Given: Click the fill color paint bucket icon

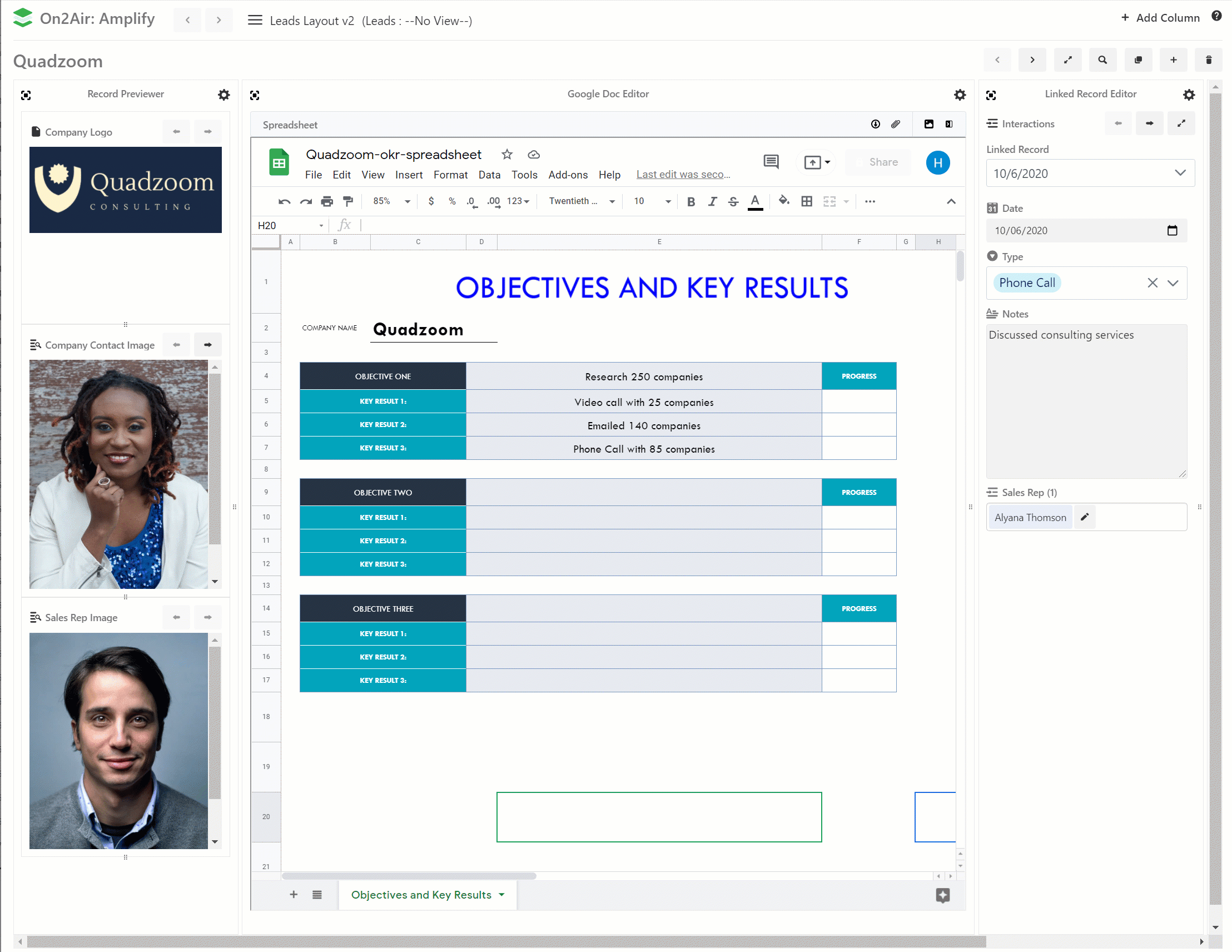Looking at the screenshot, I should click(783, 201).
